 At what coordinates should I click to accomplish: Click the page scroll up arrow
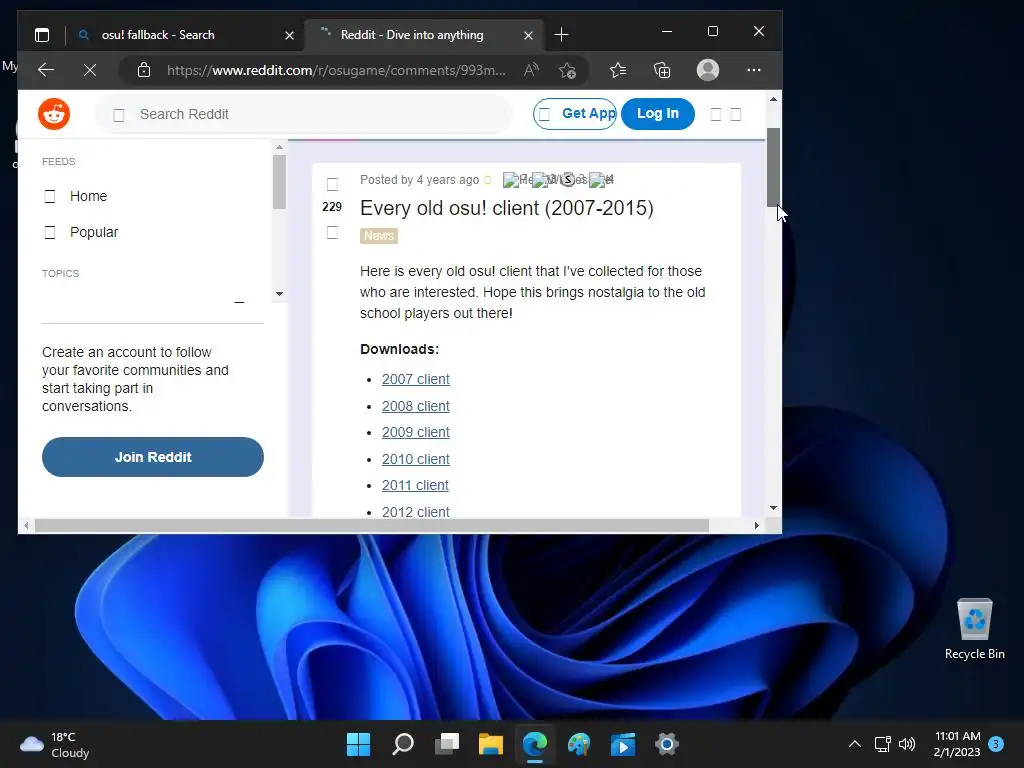[773, 99]
